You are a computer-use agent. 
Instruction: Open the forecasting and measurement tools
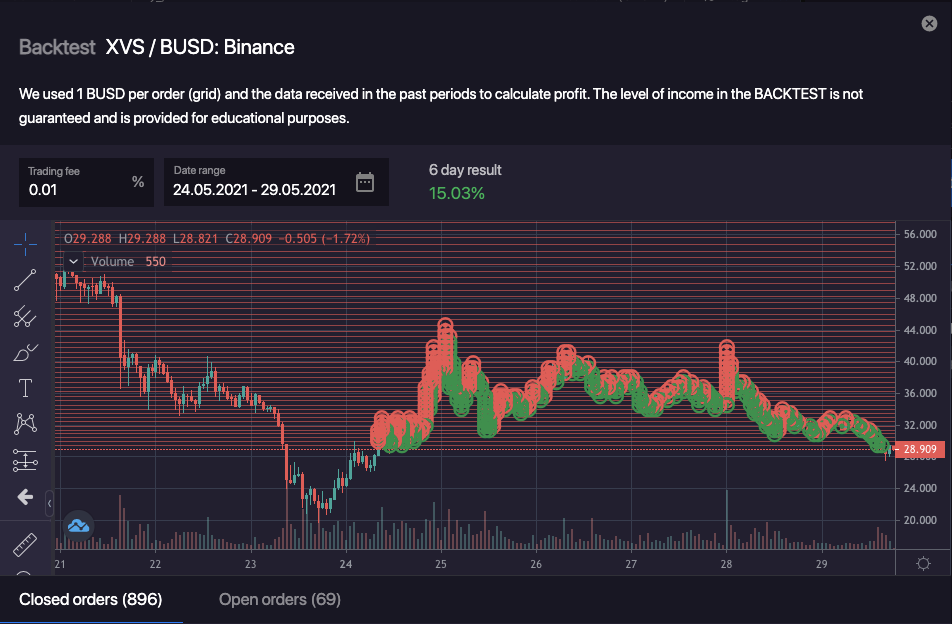(x=25, y=460)
